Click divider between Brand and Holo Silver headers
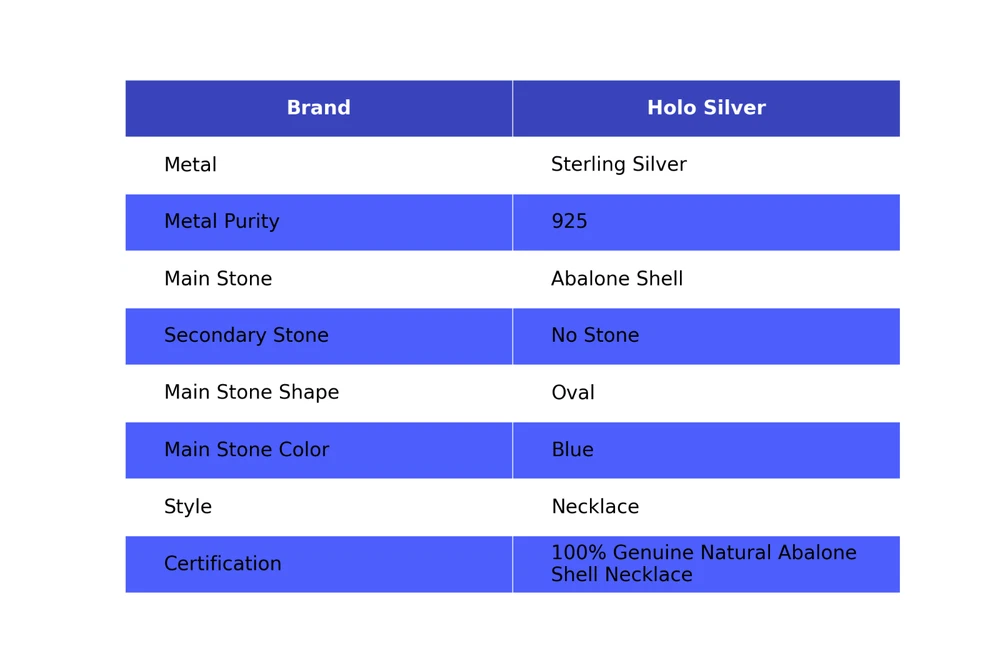The image size is (1000, 666). [x=512, y=108]
